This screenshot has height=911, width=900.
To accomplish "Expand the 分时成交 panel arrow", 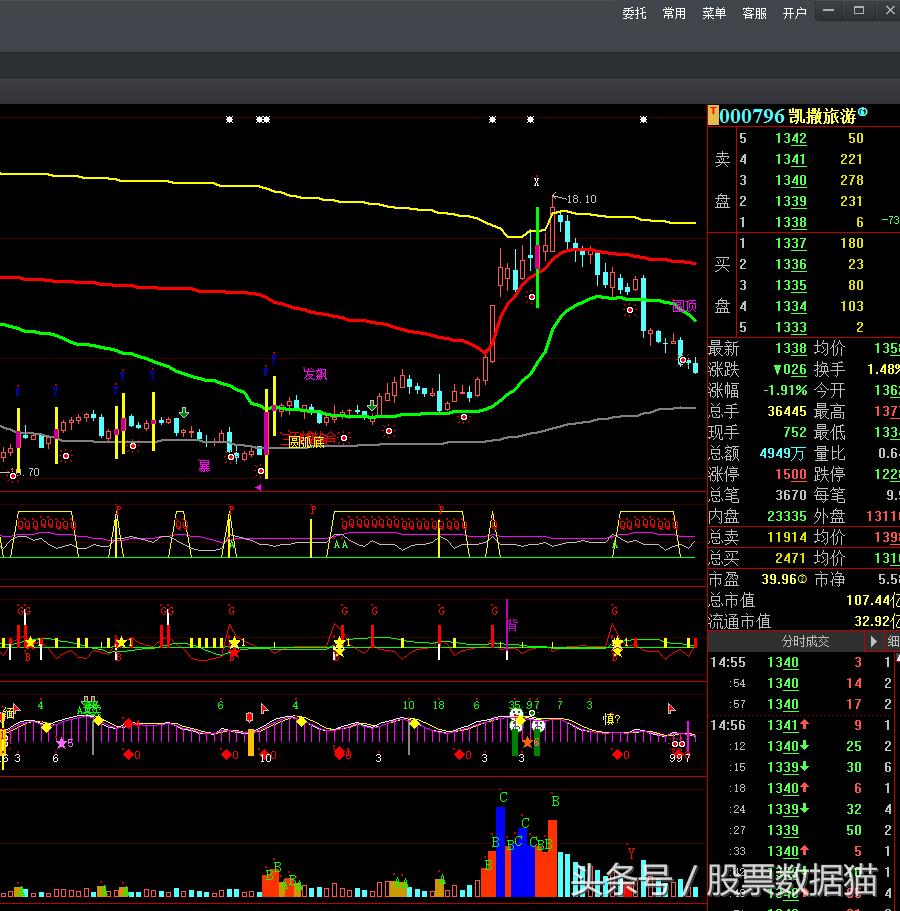I will pyautogui.click(x=873, y=641).
